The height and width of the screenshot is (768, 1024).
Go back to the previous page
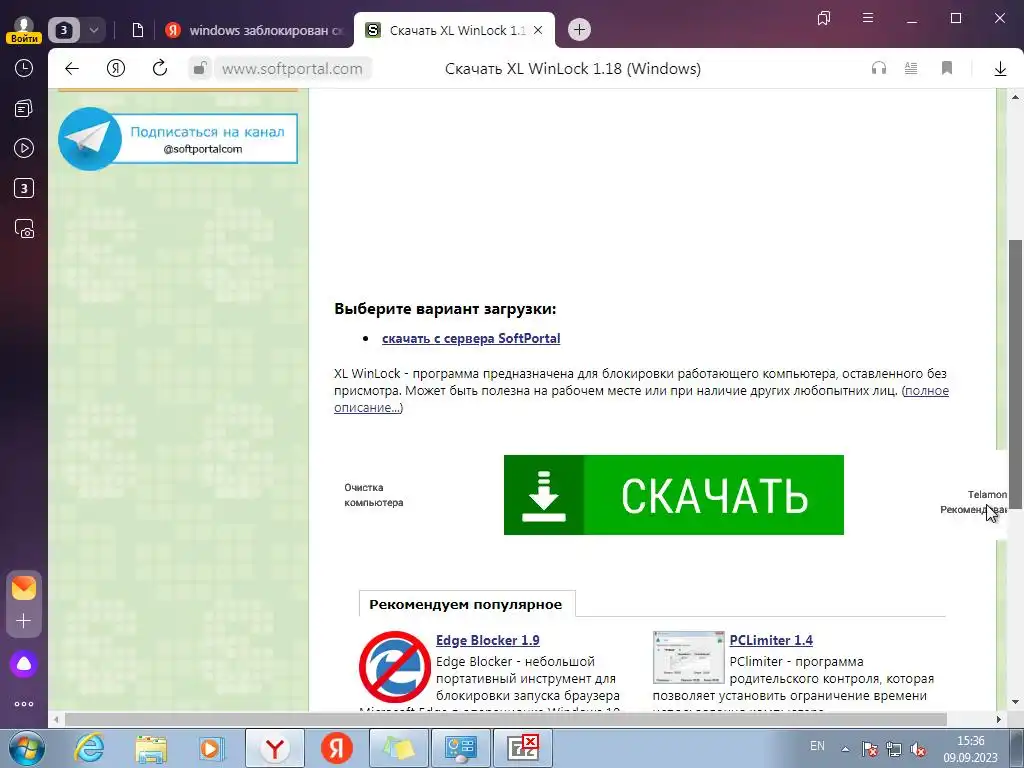click(72, 69)
